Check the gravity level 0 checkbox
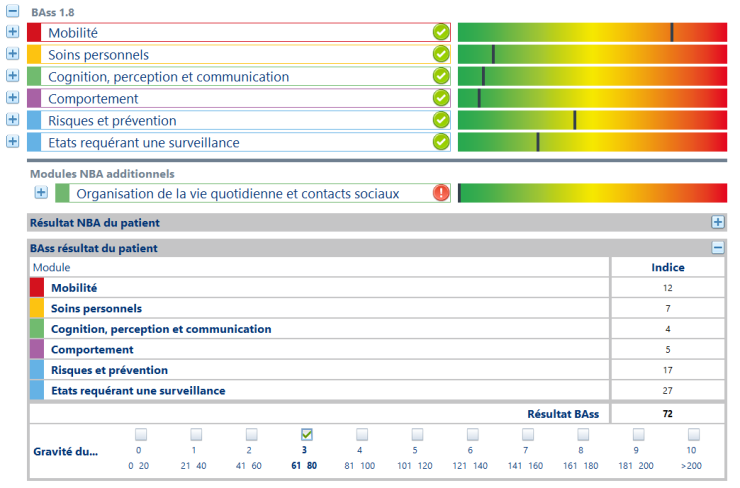The width and height of the screenshot is (740, 488). pyautogui.click(x=141, y=434)
